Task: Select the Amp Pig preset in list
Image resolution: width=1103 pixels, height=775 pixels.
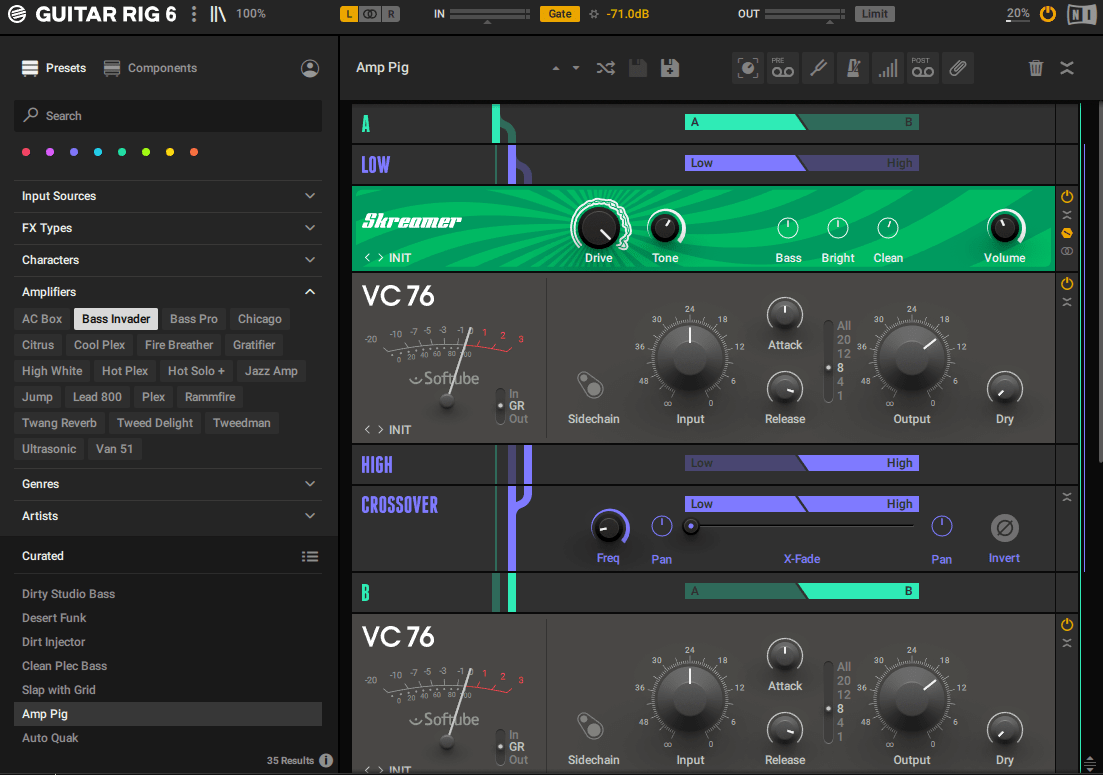Action: click(x=167, y=714)
